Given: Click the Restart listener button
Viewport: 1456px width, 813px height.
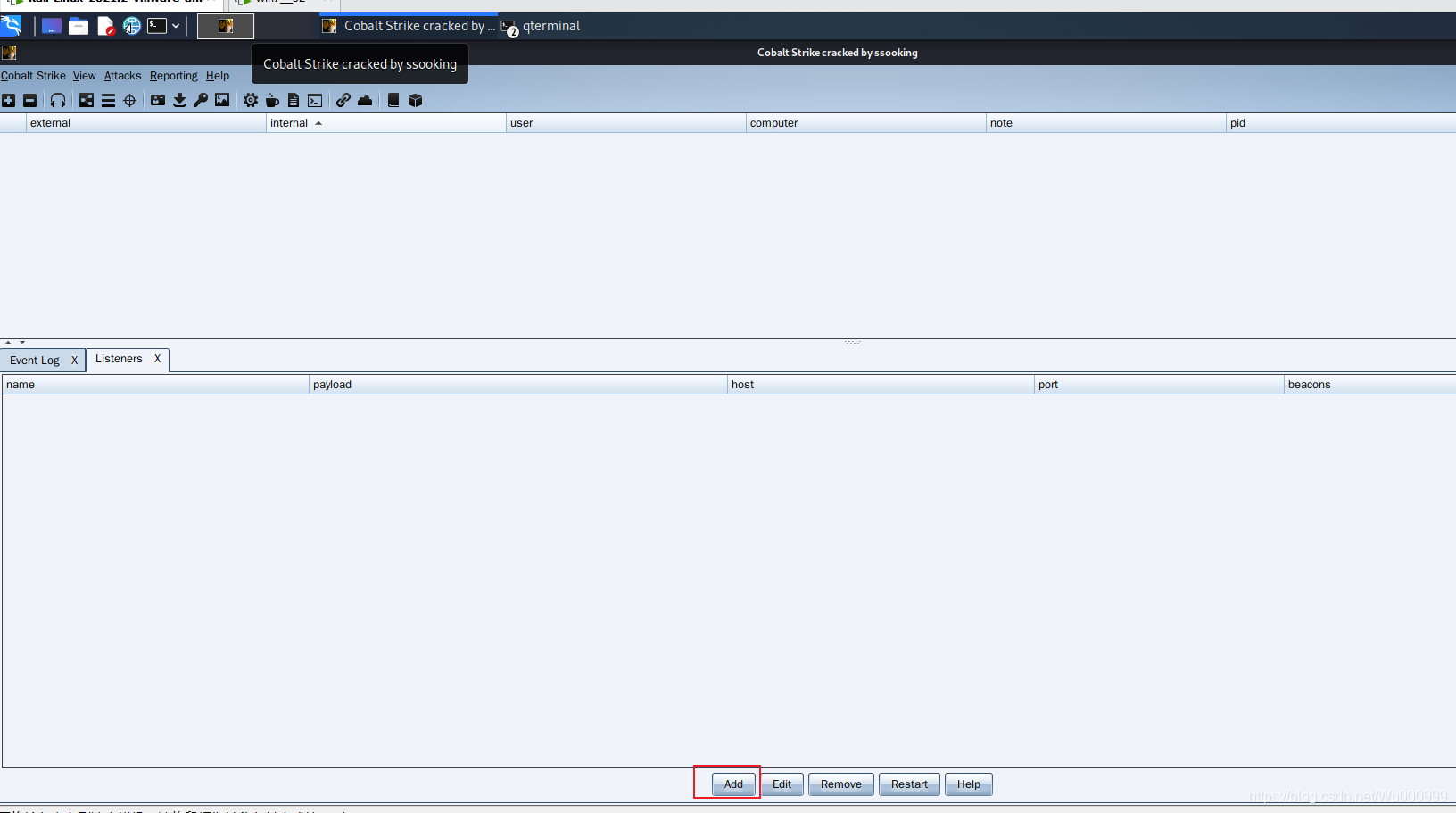Looking at the screenshot, I should [x=909, y=784].
